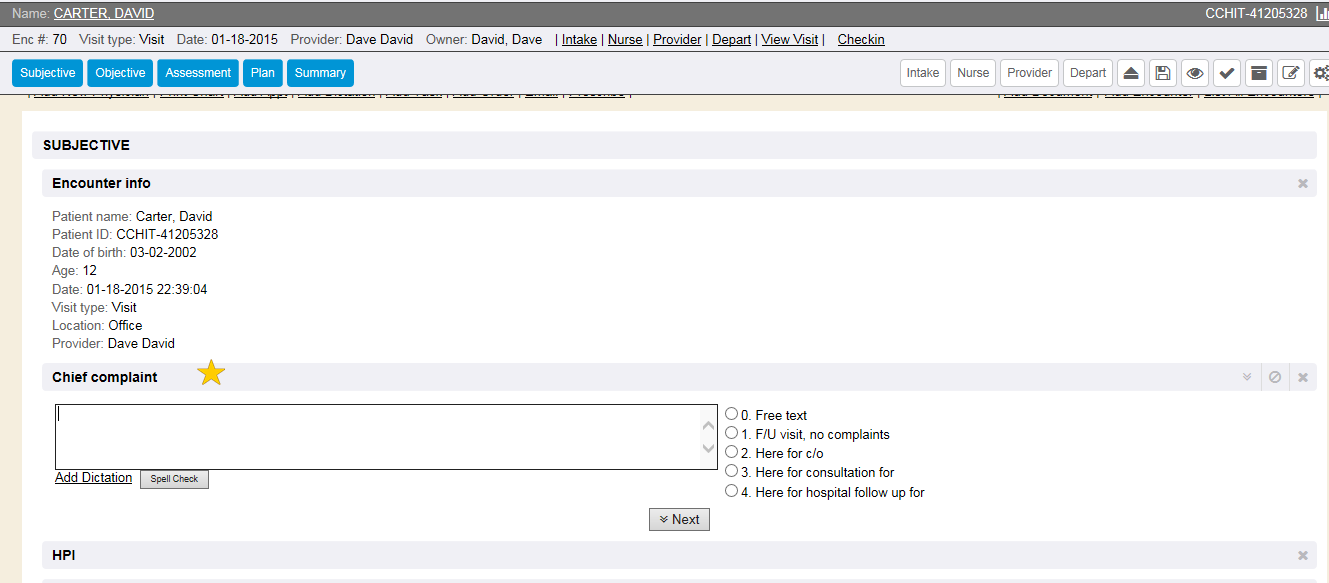The height and width of the screenshot is (583, 1329).
Task: Click the eject icon in toolbar
Action: click(1131, 73)
